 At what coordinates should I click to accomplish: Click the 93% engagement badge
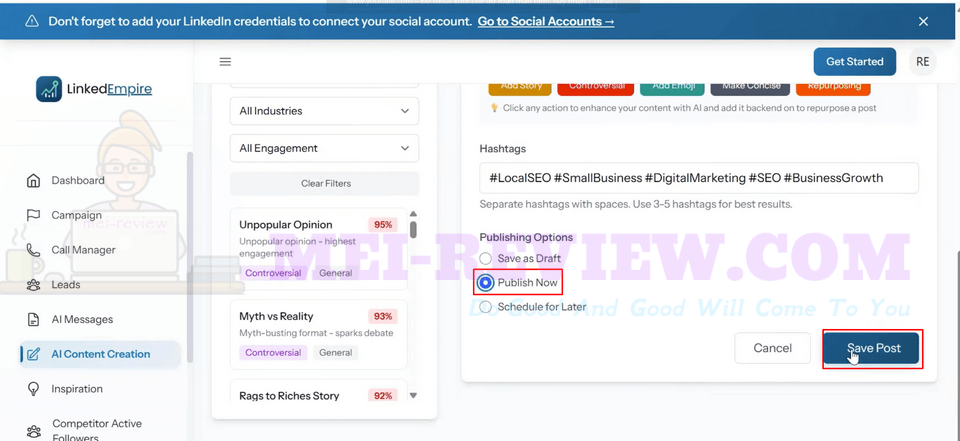point(383,317)
